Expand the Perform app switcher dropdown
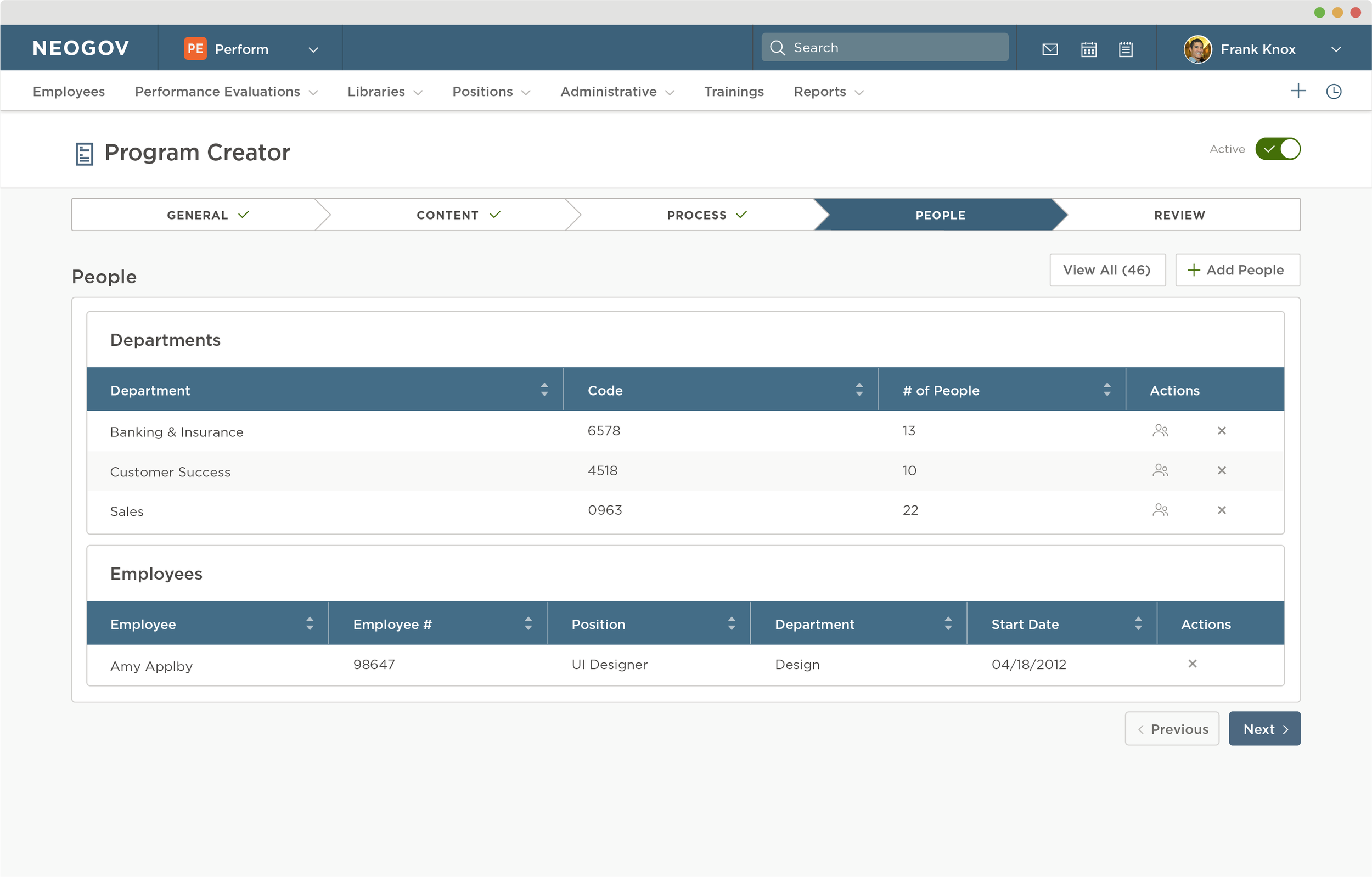The width and height of the screenshot is (1372, 877). pos(313,49)
